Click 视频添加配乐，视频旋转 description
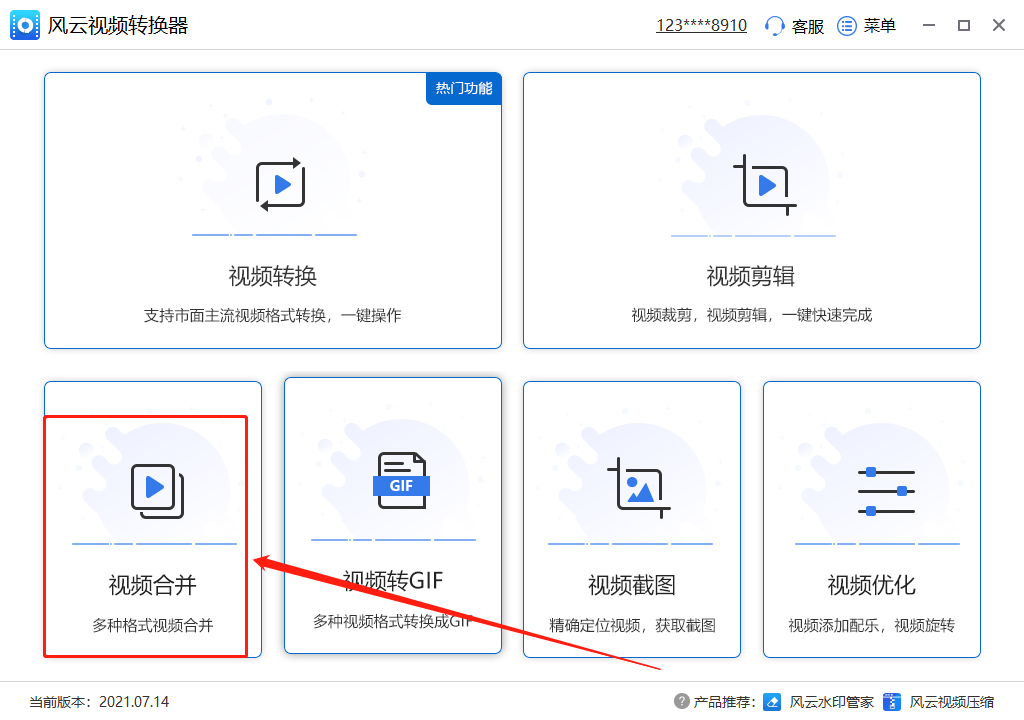 pos(872,626)
